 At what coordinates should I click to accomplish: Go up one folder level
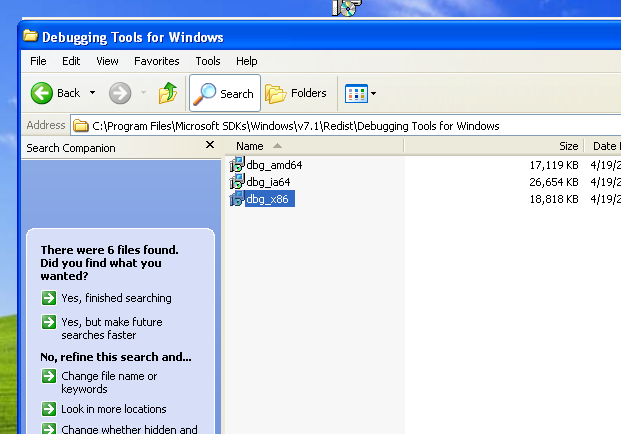coord(168,93)
